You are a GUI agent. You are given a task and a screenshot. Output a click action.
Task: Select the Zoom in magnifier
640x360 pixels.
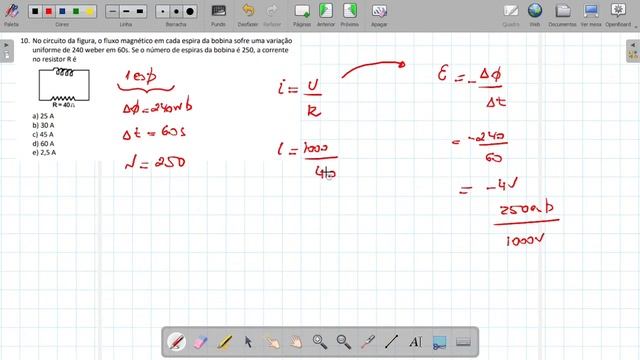320,342
